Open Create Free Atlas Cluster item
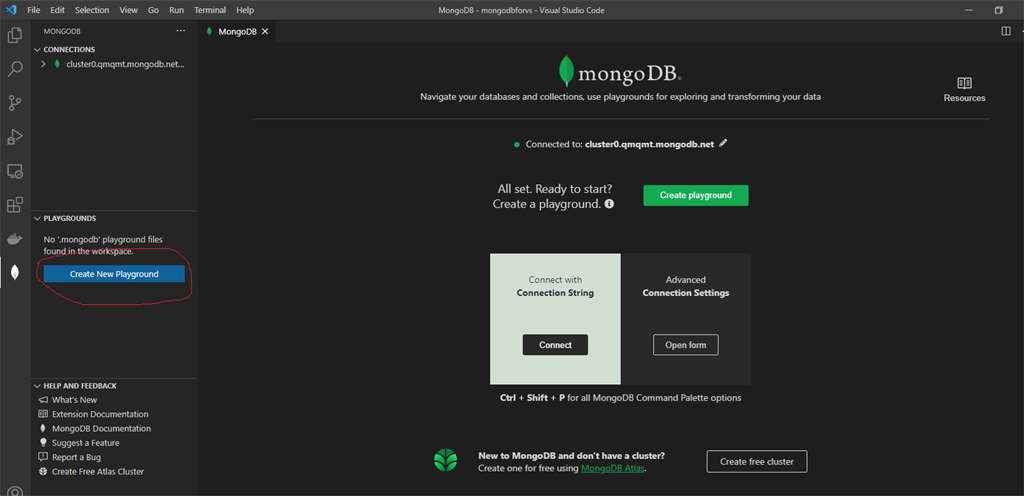Viewport: 1024px width, 496px height. (98, 472)
